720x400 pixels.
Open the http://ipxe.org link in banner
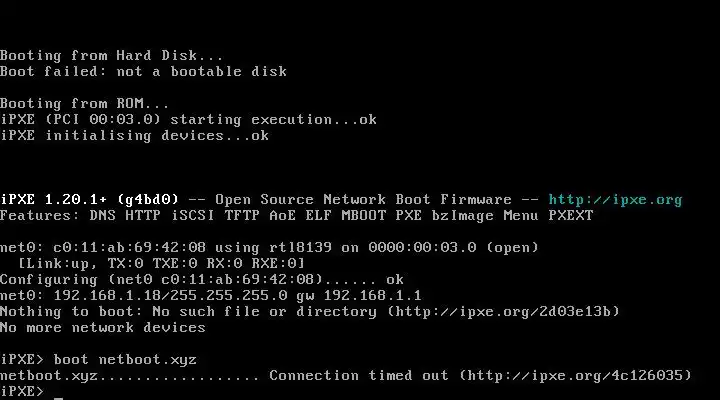coord(615,199)
